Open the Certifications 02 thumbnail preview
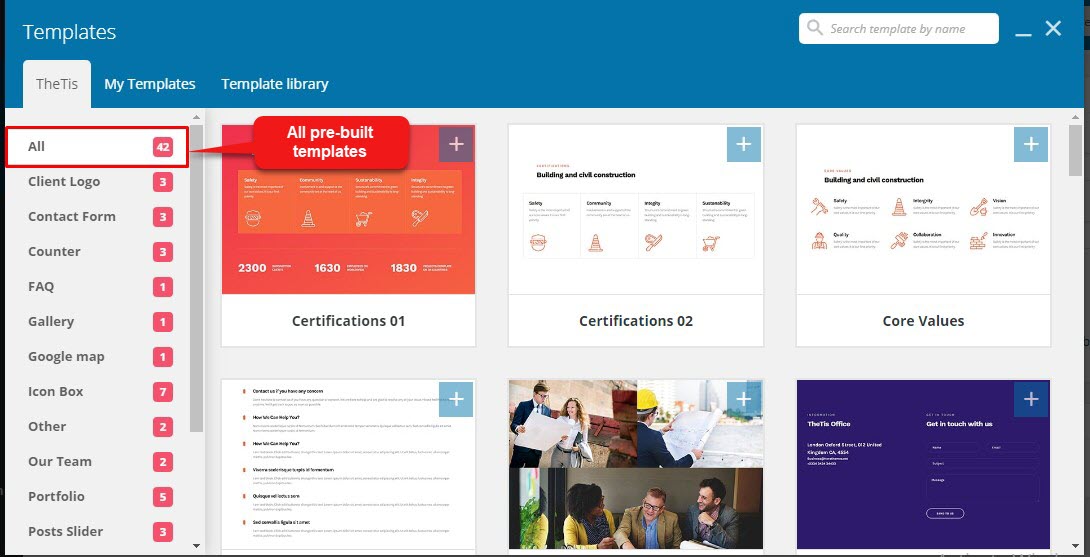The image size is (1090, 557). (635, 209)
